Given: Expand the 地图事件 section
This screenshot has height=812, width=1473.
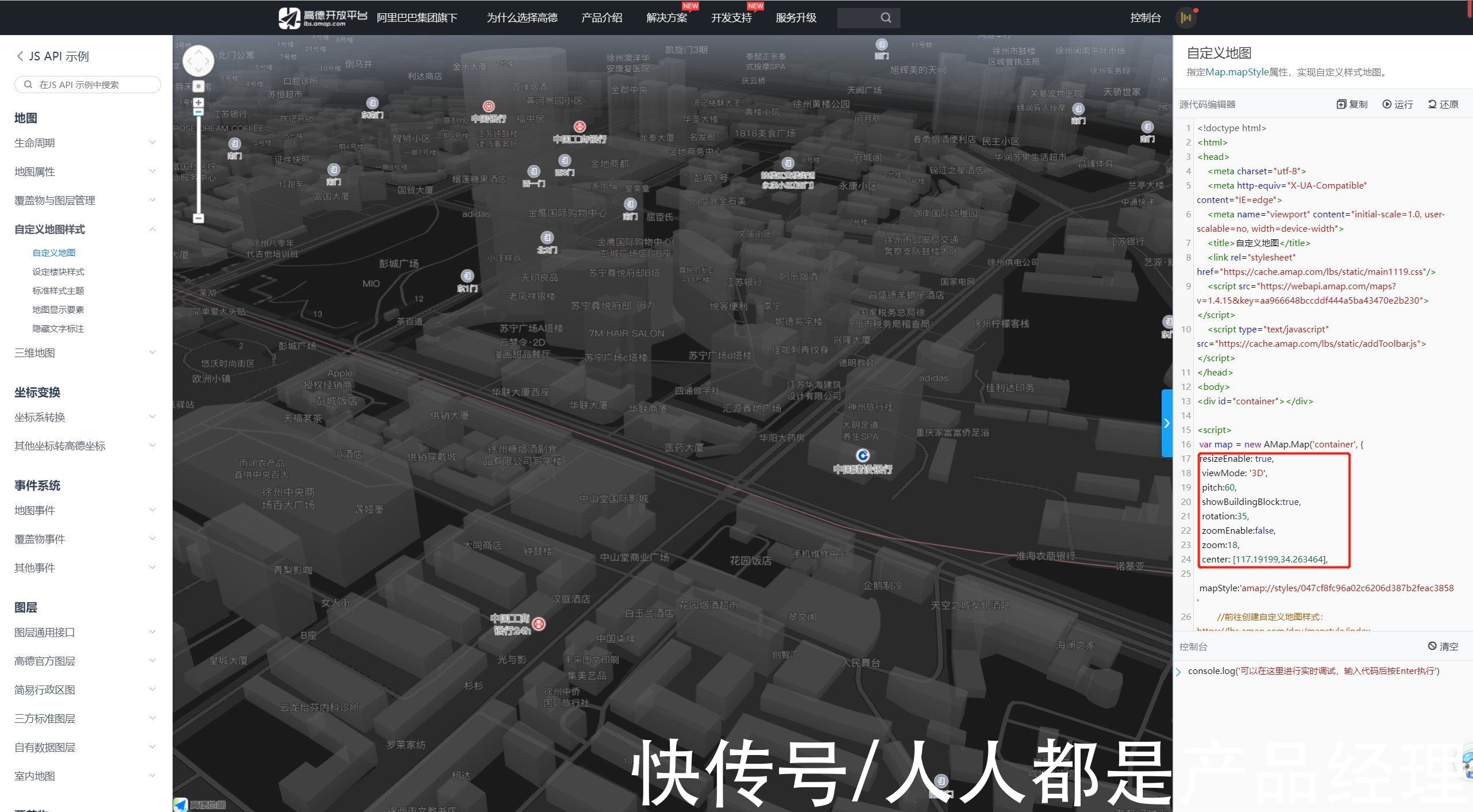Looking at the screenshot, I should [x=86, y=510].
